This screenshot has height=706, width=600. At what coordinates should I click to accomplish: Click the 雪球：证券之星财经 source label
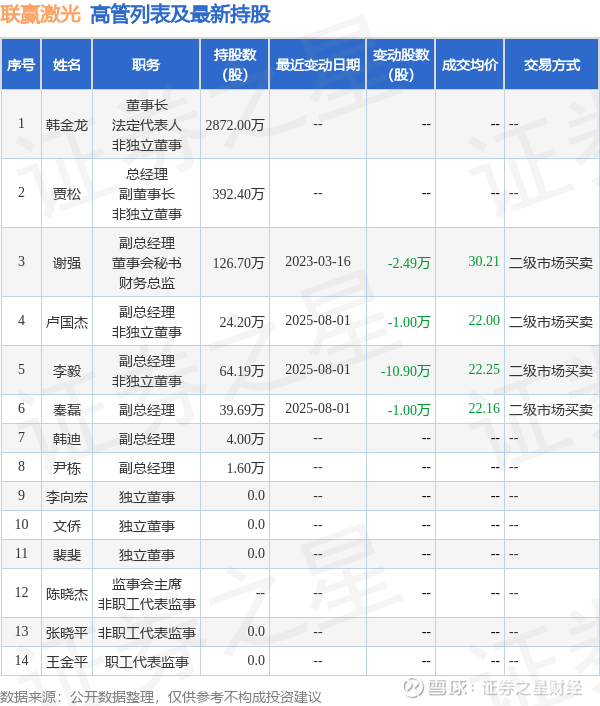click(x=492, y=688)
